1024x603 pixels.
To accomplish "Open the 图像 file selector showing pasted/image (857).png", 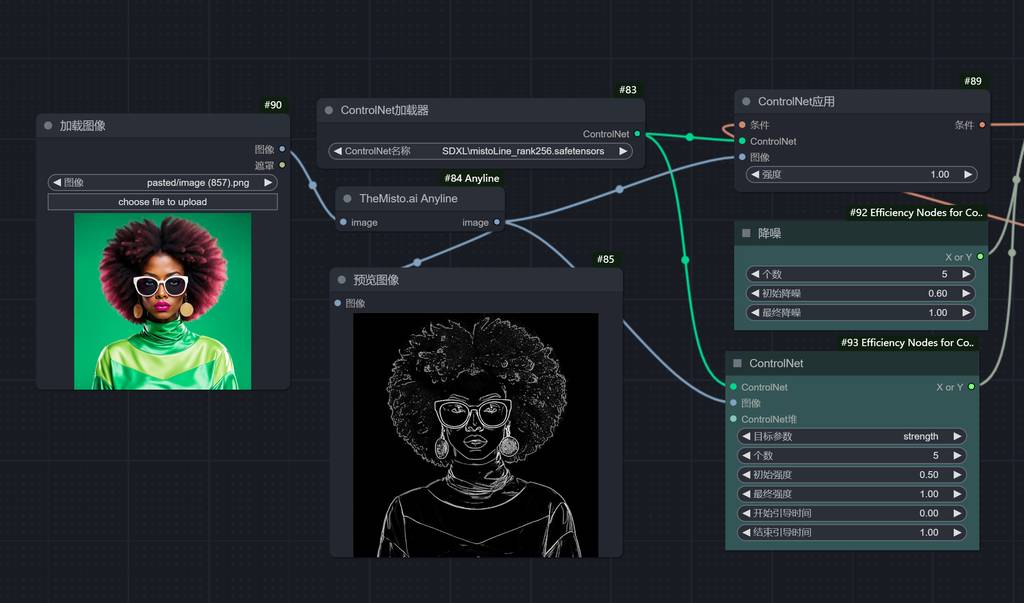I will click(163, 183).
